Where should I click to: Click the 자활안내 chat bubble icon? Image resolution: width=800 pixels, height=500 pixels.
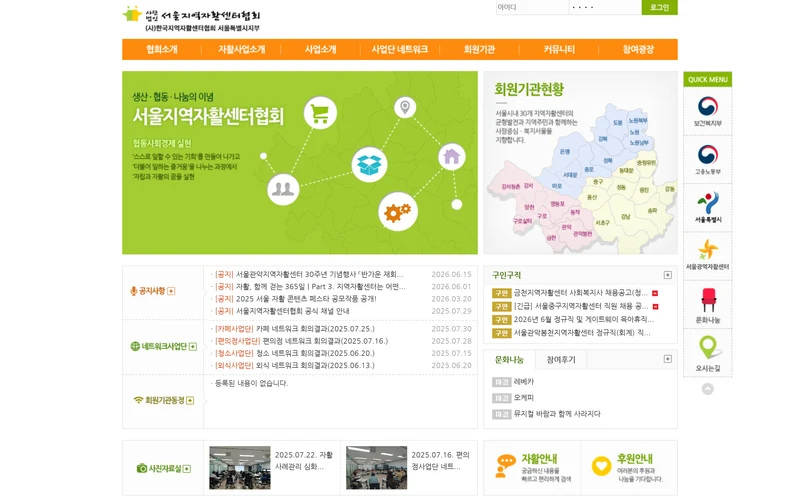point(505,466)
